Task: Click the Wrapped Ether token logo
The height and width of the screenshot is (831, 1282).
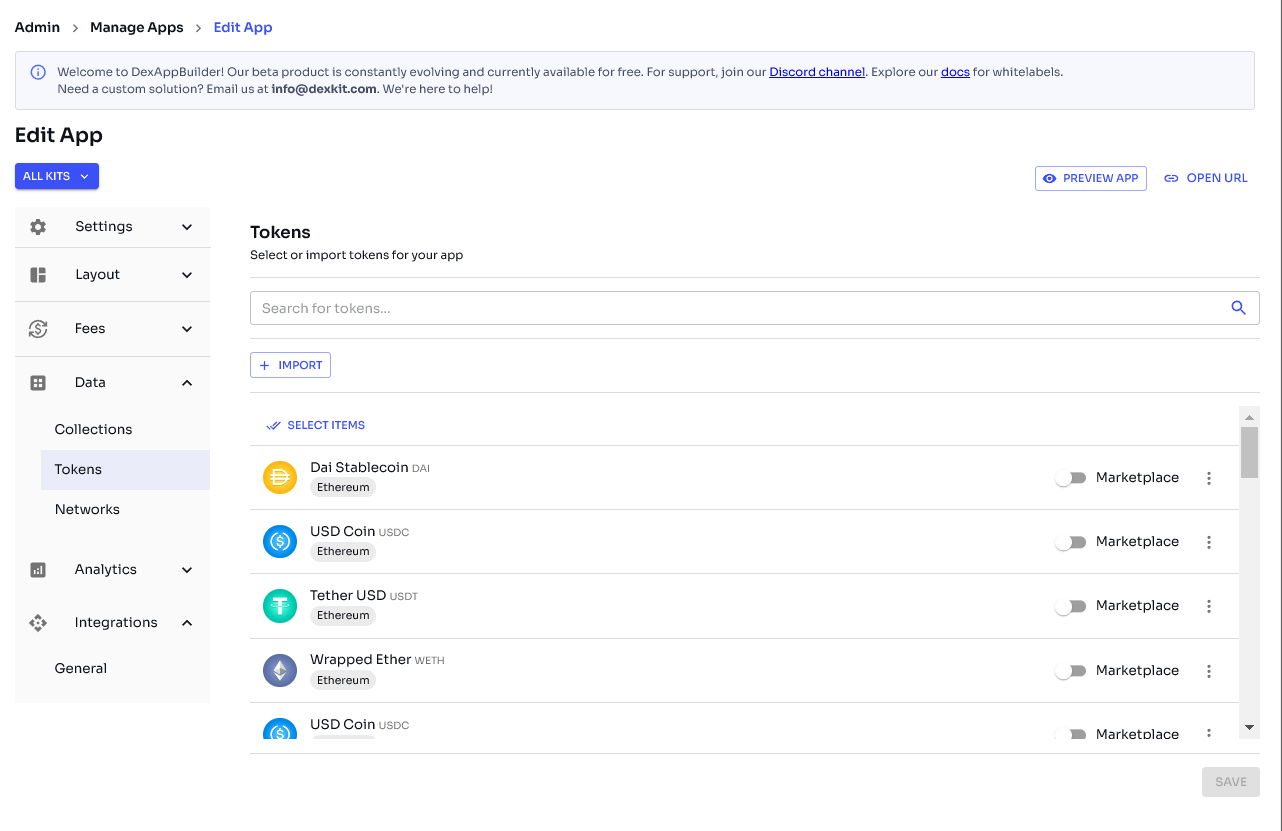Action: click(x=280, y=670)
